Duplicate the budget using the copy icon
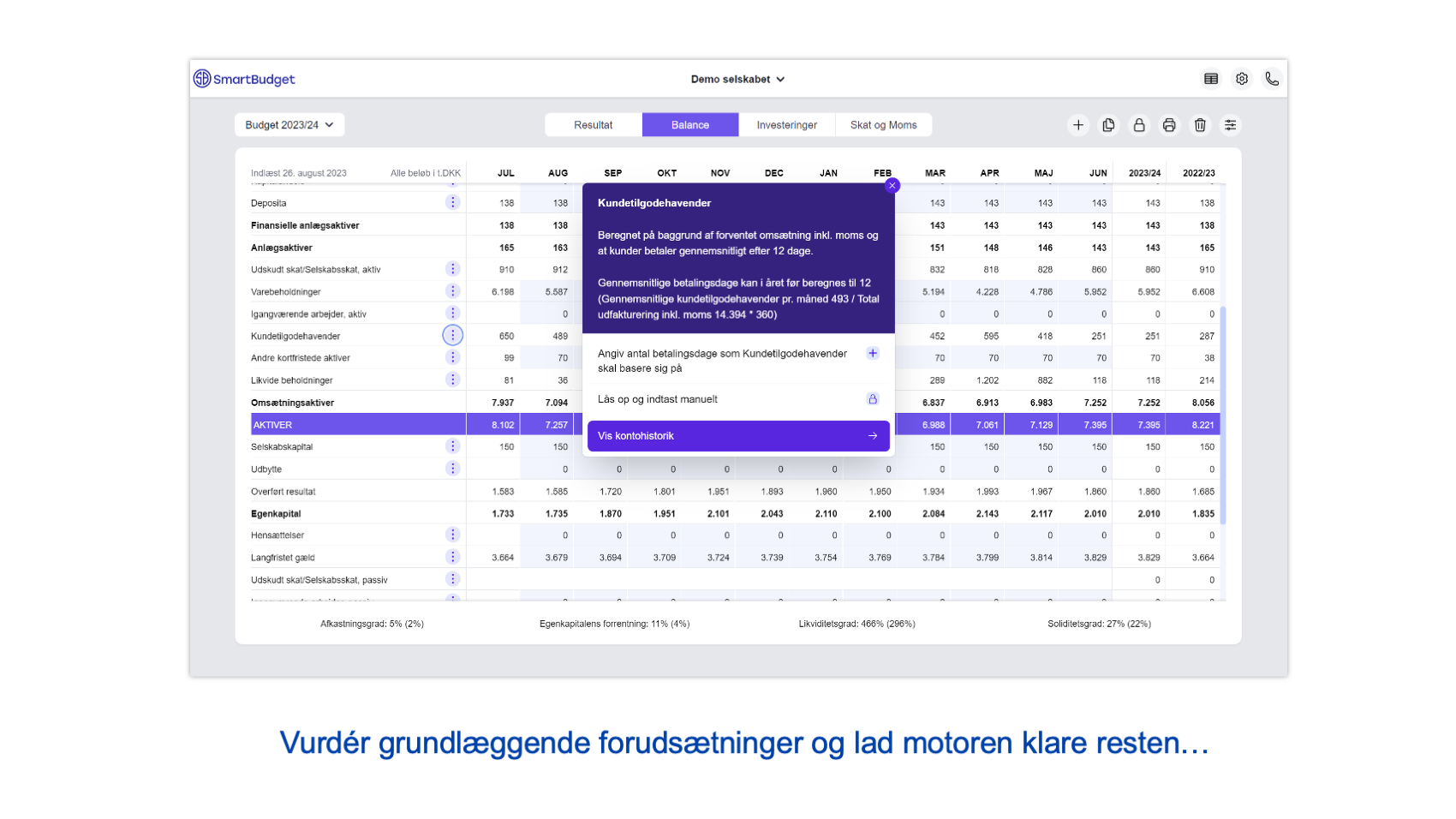Image resolution: width=1456 pixels, height=819 pixels. point(1108,125)
